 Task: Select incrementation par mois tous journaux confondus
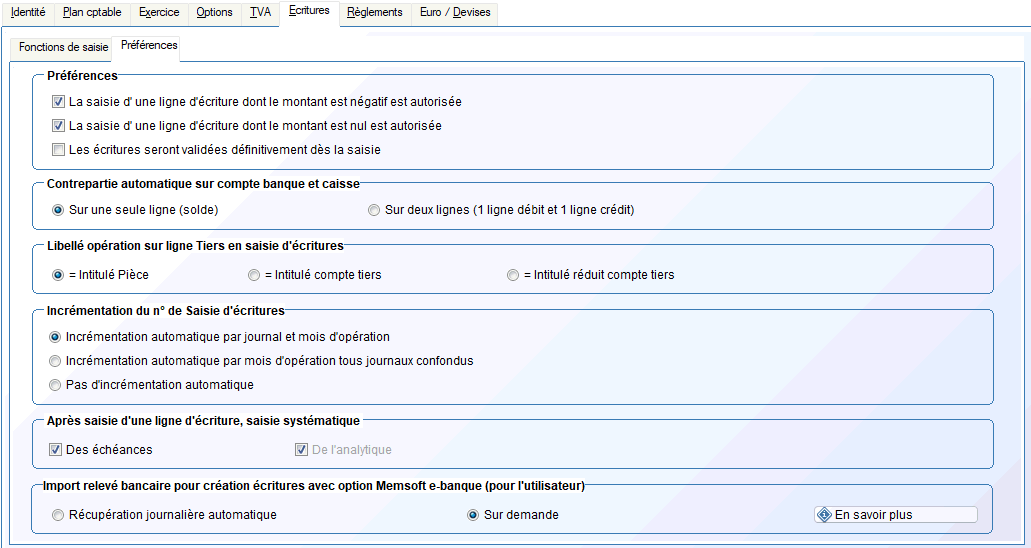pyautogui.click(x=56, y=361)
